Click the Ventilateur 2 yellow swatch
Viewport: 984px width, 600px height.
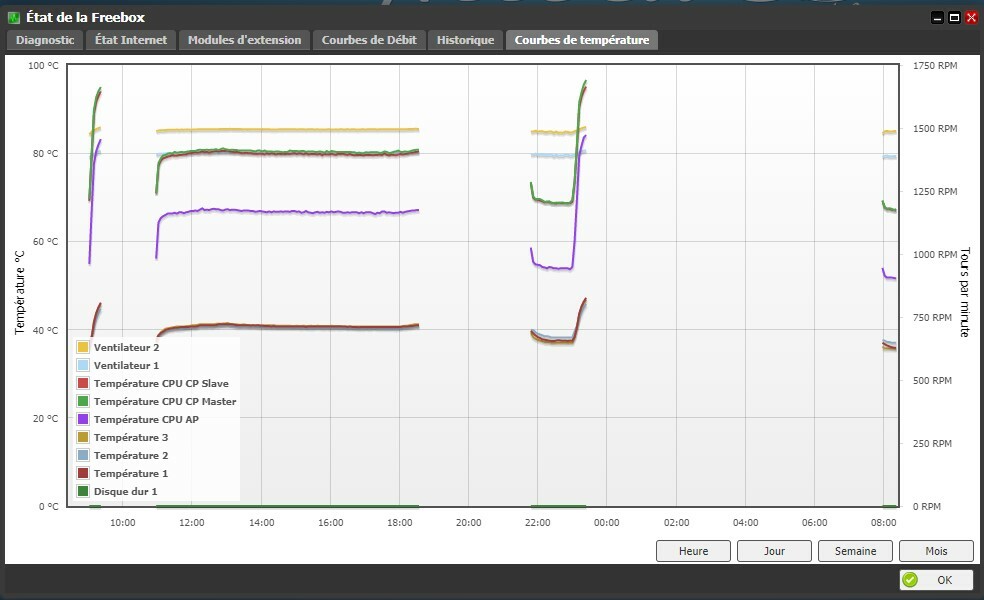pyautogui.click(x=83, y=347)
